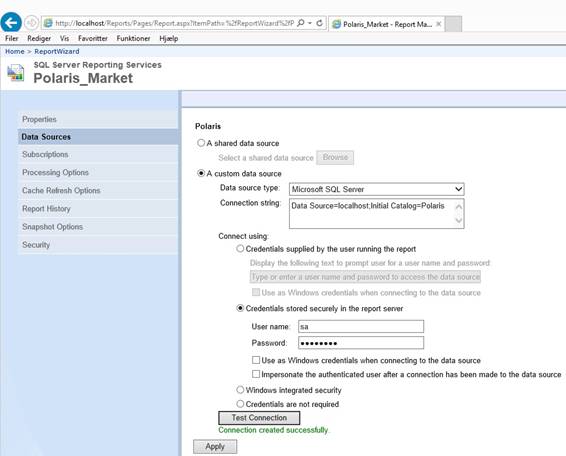Open the Rediger menu
Viewport: 566px width, 456px height.
[x=39, y=38]
